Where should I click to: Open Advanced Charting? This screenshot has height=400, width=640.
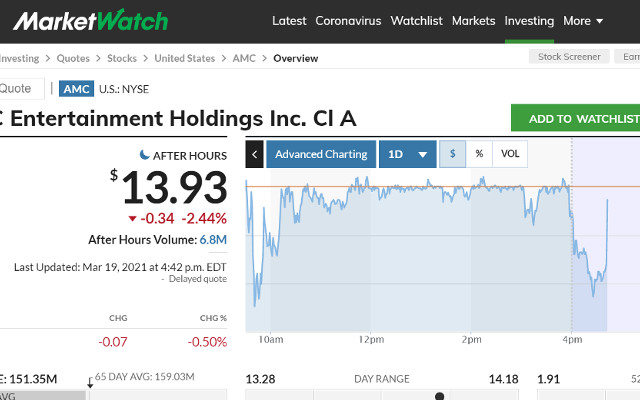click(x=321, y=154)
